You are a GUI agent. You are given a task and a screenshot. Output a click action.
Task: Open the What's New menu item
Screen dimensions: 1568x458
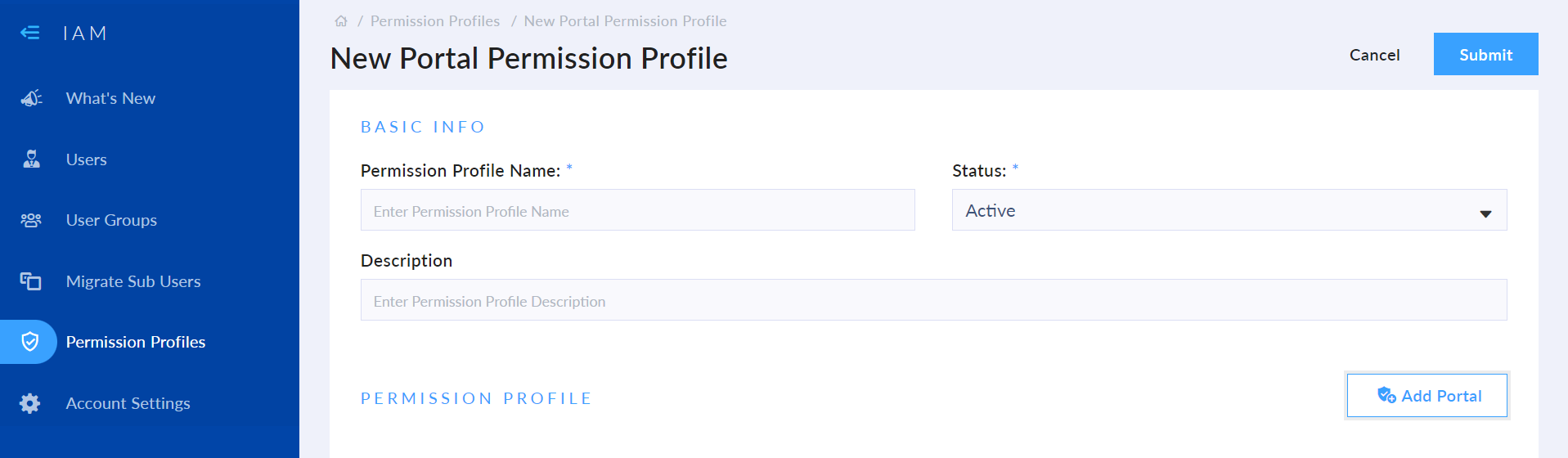110,98
